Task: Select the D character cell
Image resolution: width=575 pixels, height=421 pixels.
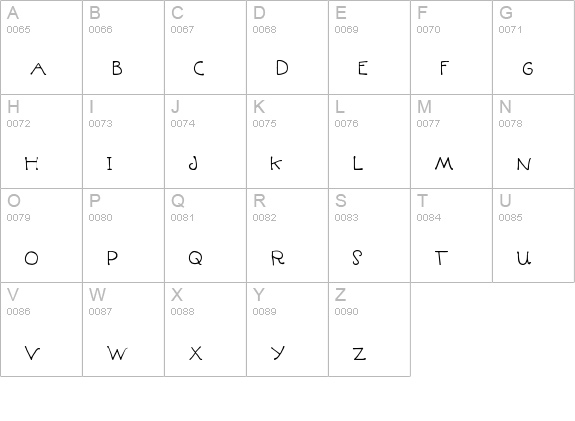Action: (x=288, y=47)
